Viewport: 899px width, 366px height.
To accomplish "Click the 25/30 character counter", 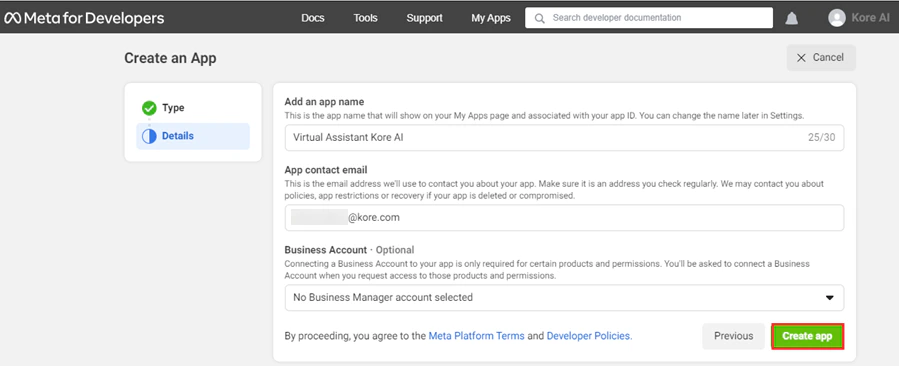I will 823,138.
